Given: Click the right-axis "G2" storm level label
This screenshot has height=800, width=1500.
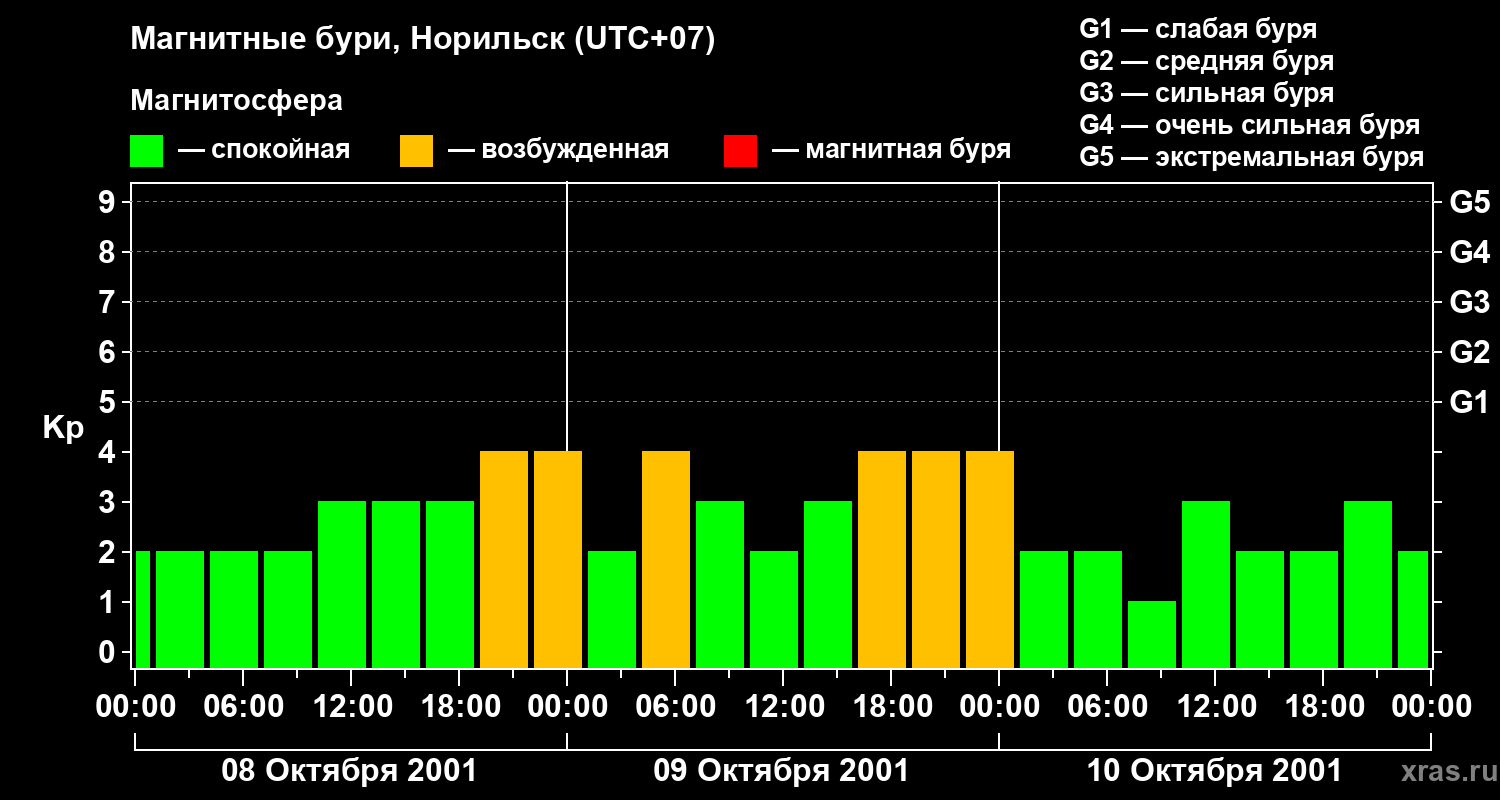Looking at the screenshot, I should pos(1469,352).
